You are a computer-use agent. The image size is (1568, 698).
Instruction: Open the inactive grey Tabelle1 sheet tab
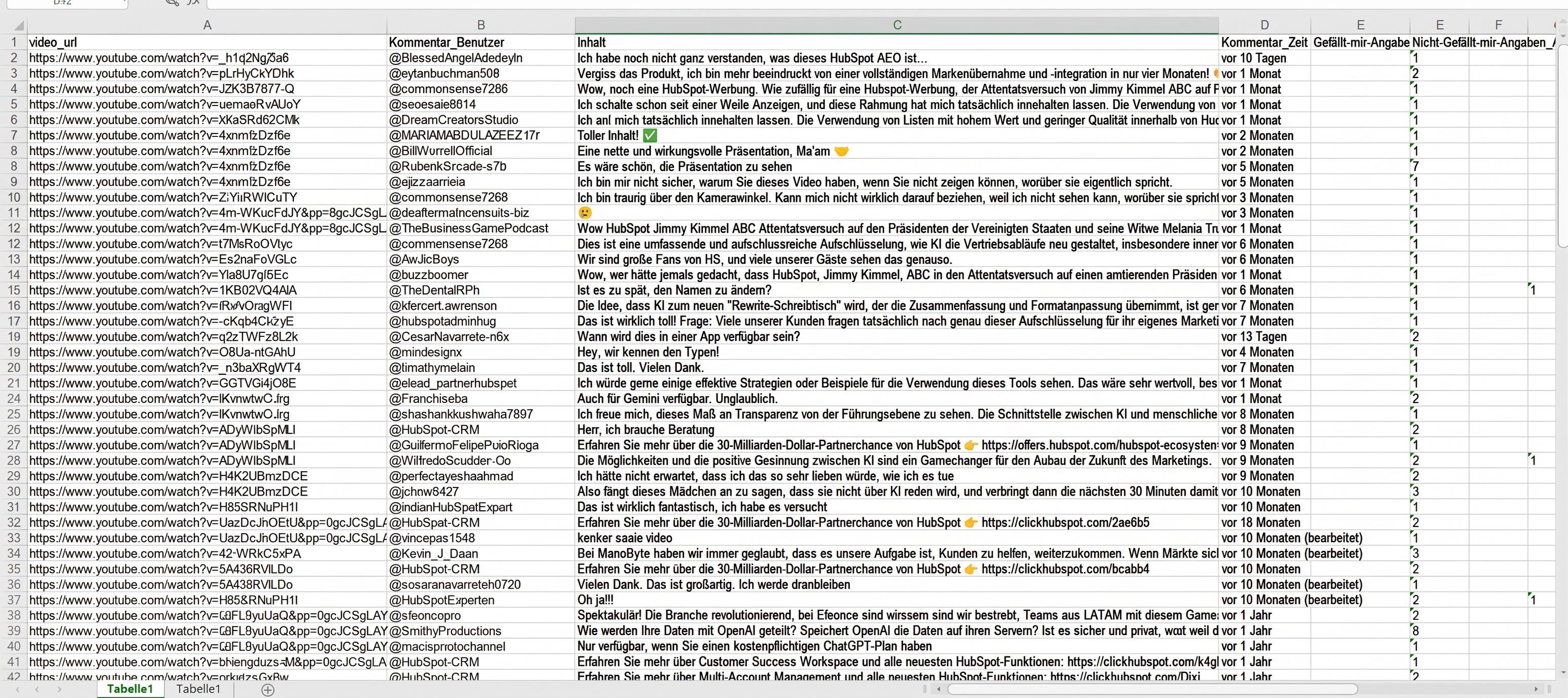[198, 689]
